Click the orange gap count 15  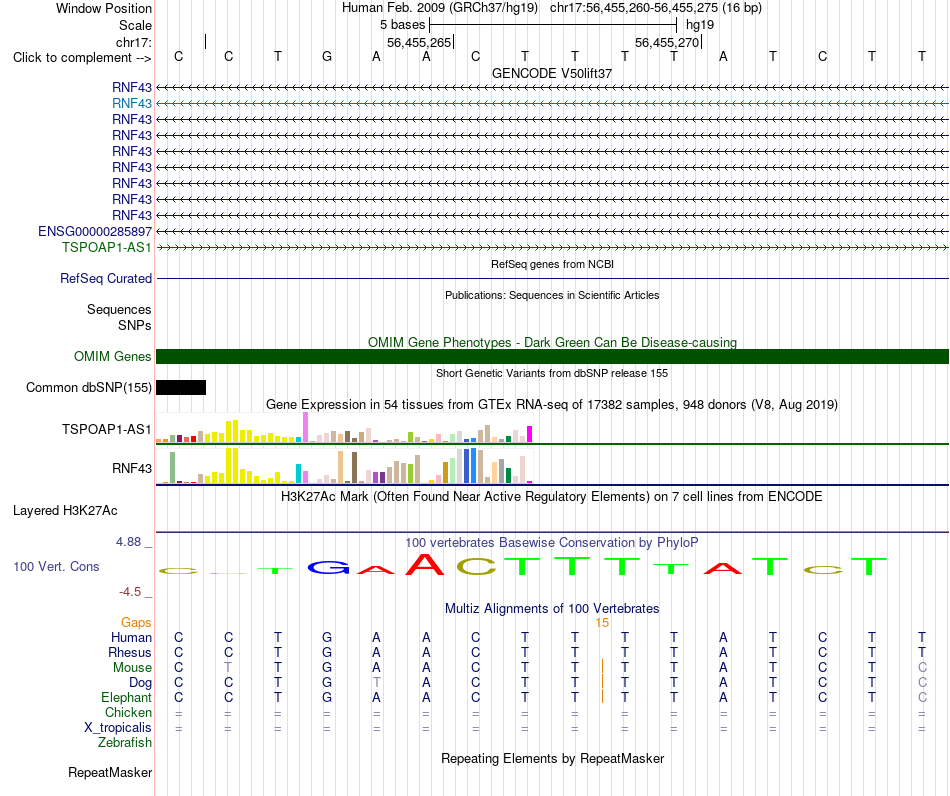pos(602,623)
